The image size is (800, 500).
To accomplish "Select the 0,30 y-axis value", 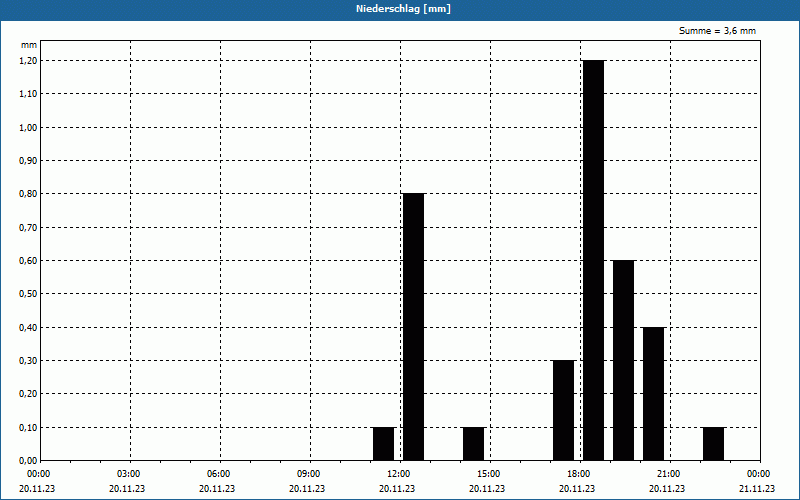I will pyautogui.click(x=28, y=361).
